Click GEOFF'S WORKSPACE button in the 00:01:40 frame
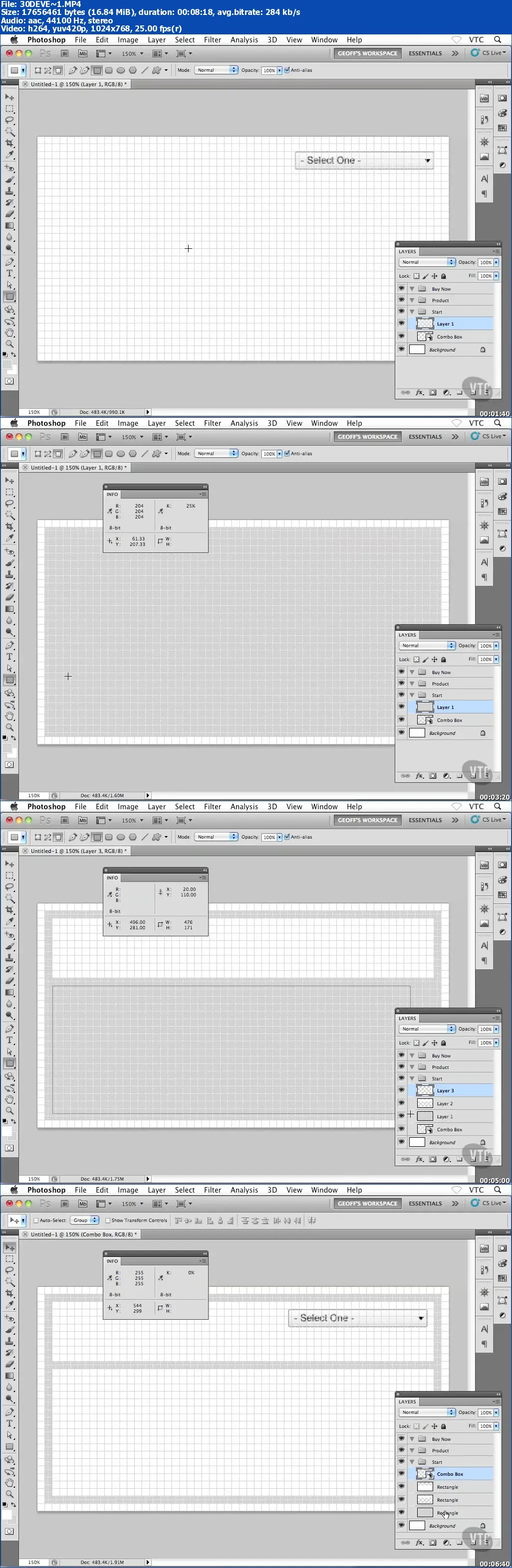Screen dimensions: 512x1568 coord(368,53)
